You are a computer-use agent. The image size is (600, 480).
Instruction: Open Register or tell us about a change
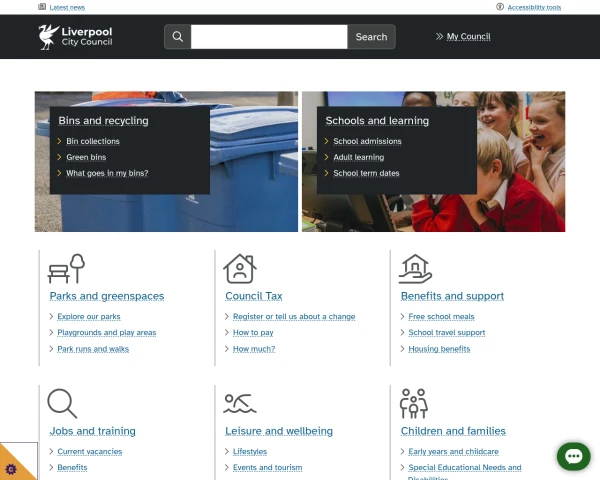click(294, 317)
